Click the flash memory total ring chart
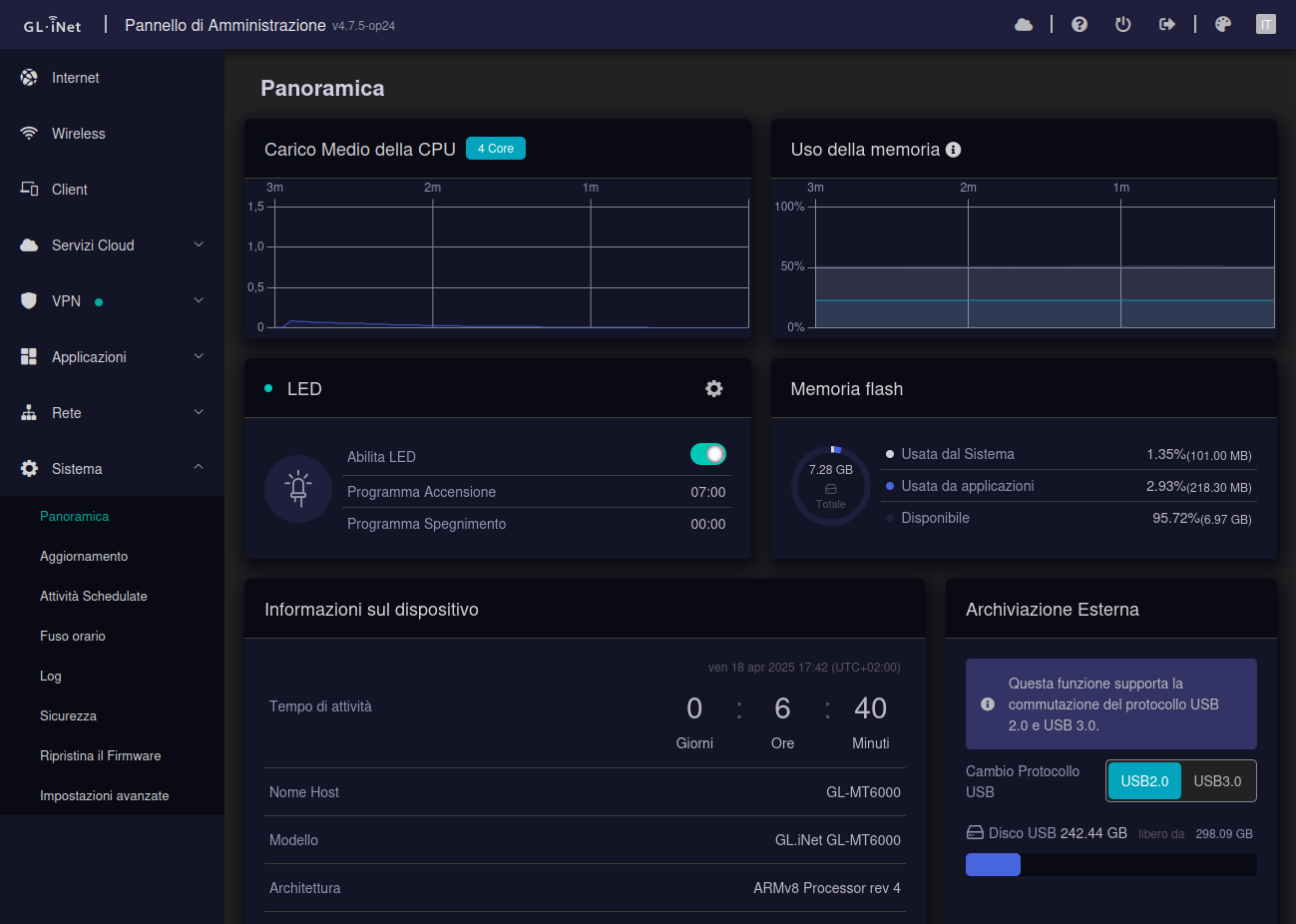The height and width of the screenshot is (924, 1296). (831, 486)
